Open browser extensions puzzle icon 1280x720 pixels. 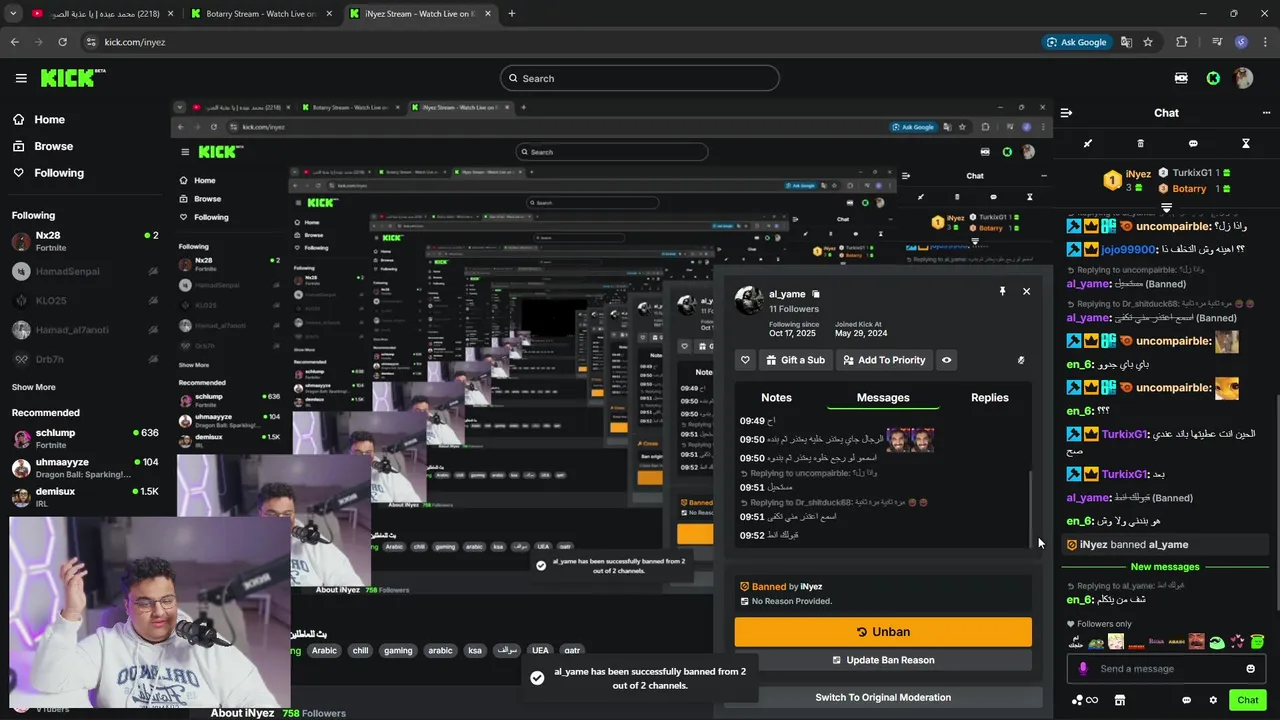[x=1182, y=42]
